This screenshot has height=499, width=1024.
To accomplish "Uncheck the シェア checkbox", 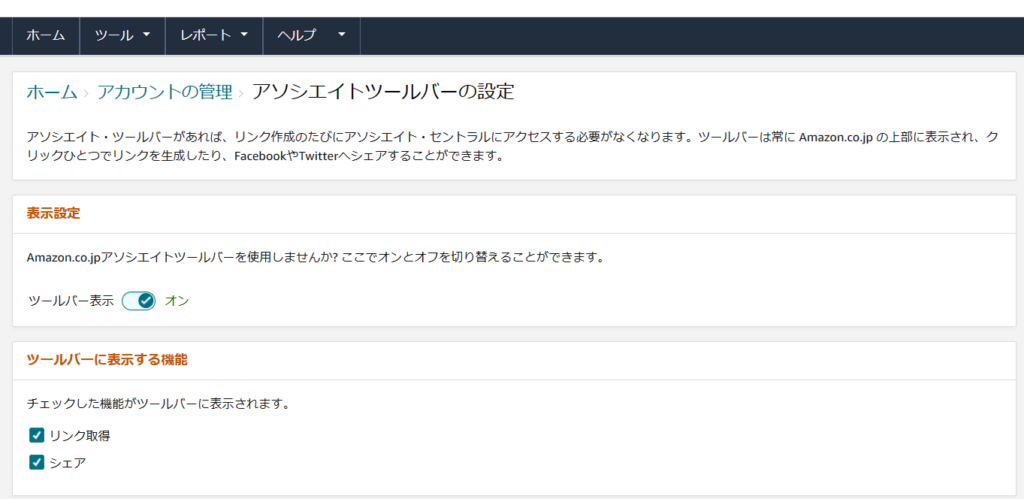I will pyautogui.click(x=37, y=462).
